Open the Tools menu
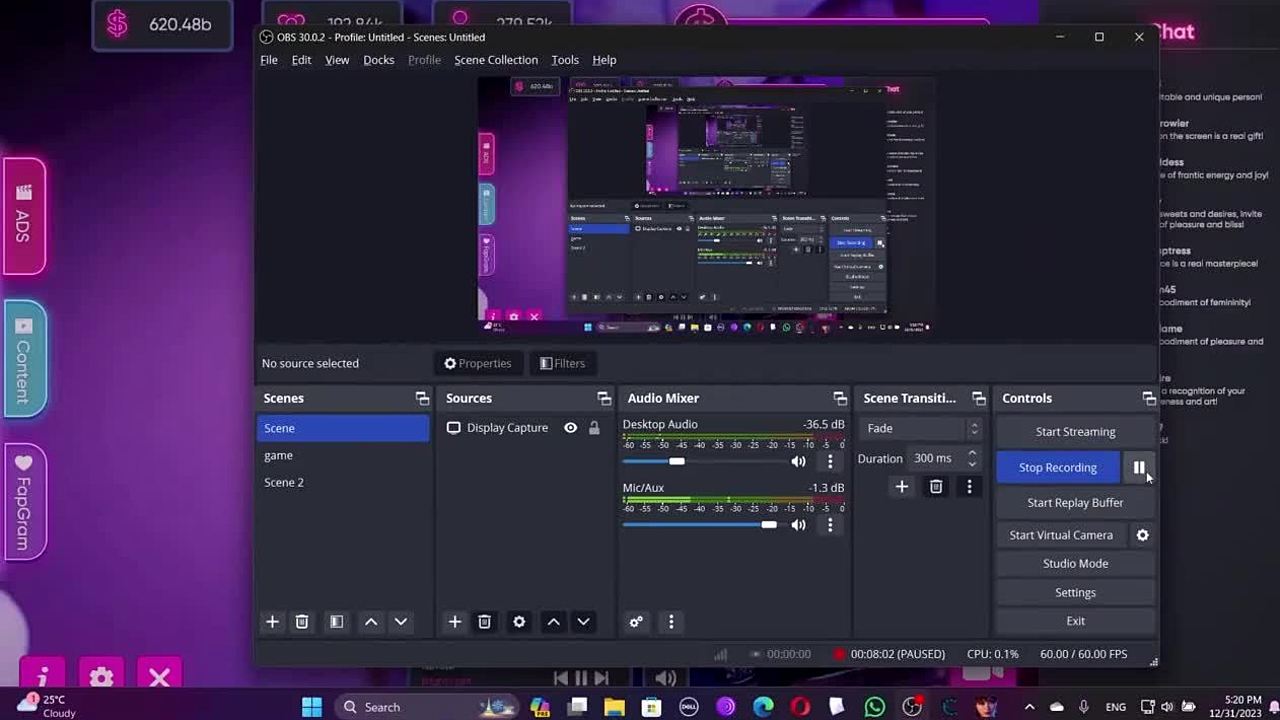The image size is (1280, 720). (x=565, y=60)
